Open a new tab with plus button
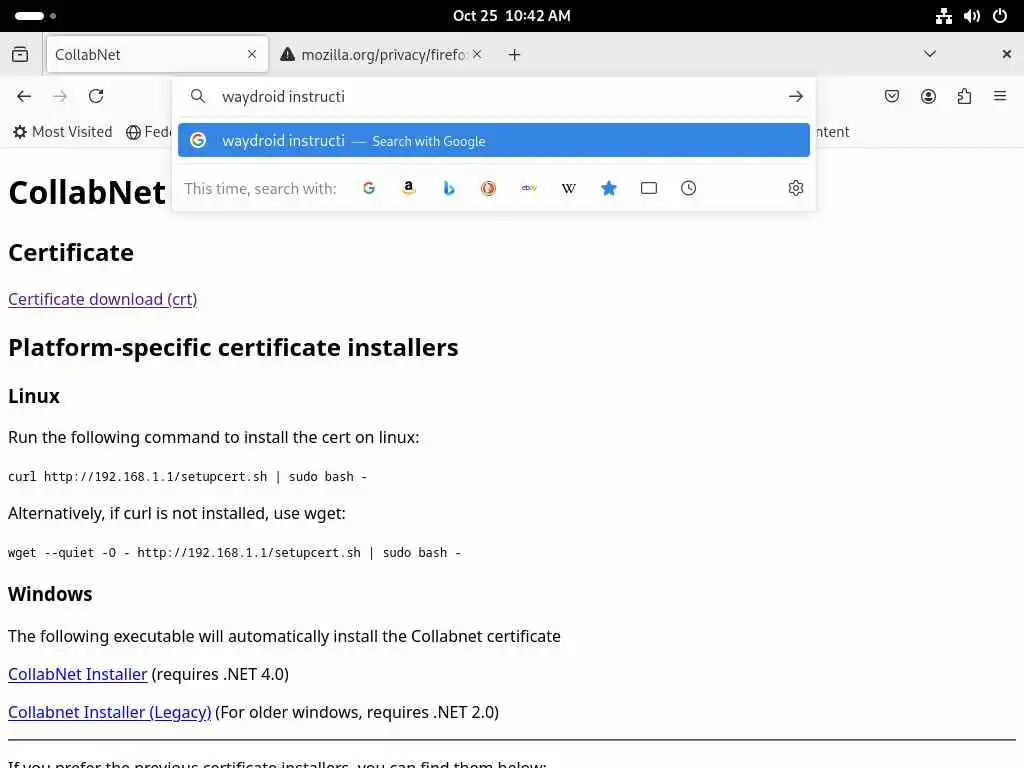1024x768 pixels. 515,55
